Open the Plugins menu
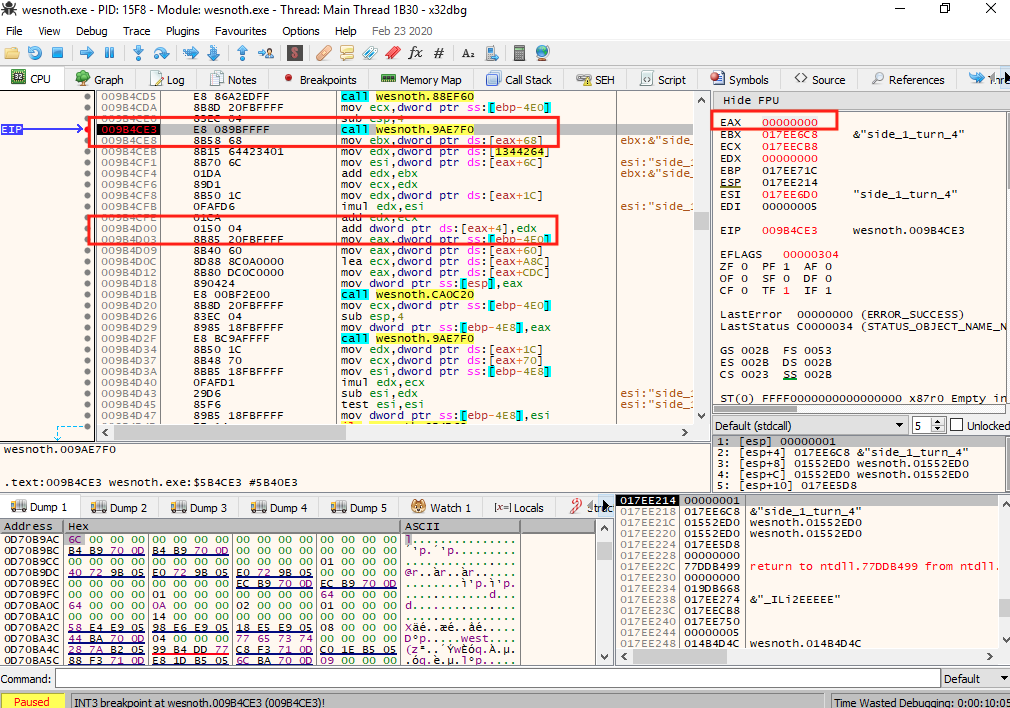1010x708 pixels. click(x=182, y=31)
